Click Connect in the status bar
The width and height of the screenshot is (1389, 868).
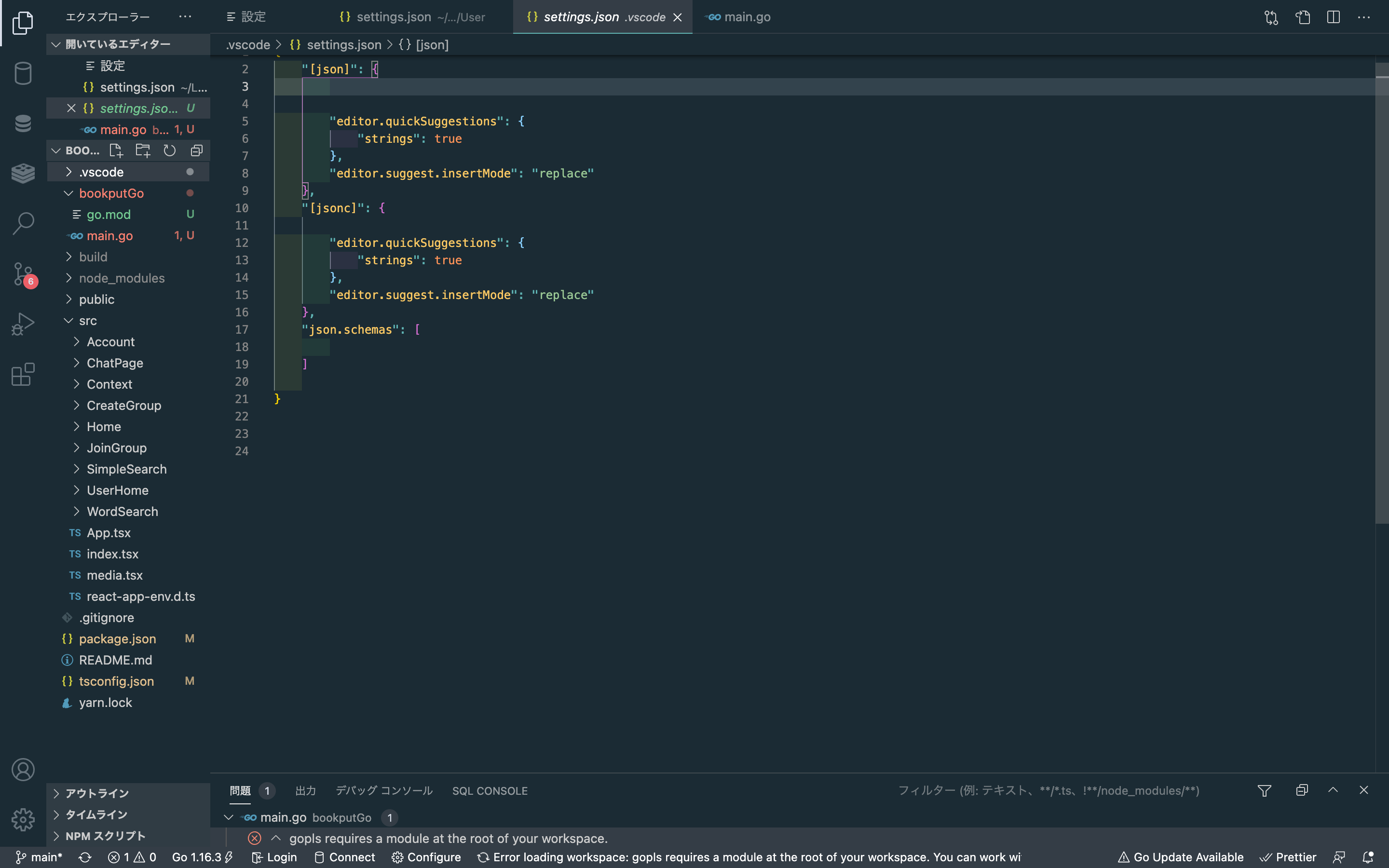click(x=344, y=857)
